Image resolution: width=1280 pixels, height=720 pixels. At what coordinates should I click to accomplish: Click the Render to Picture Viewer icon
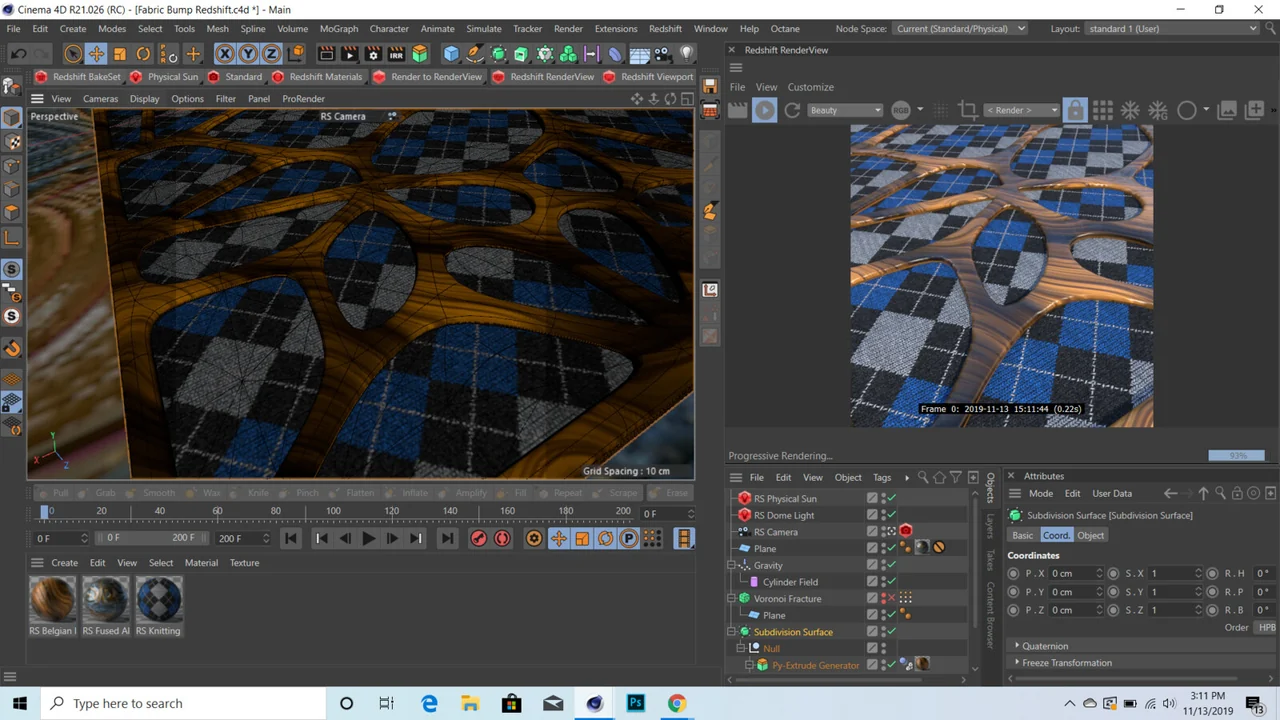click(x=349, y=54)
